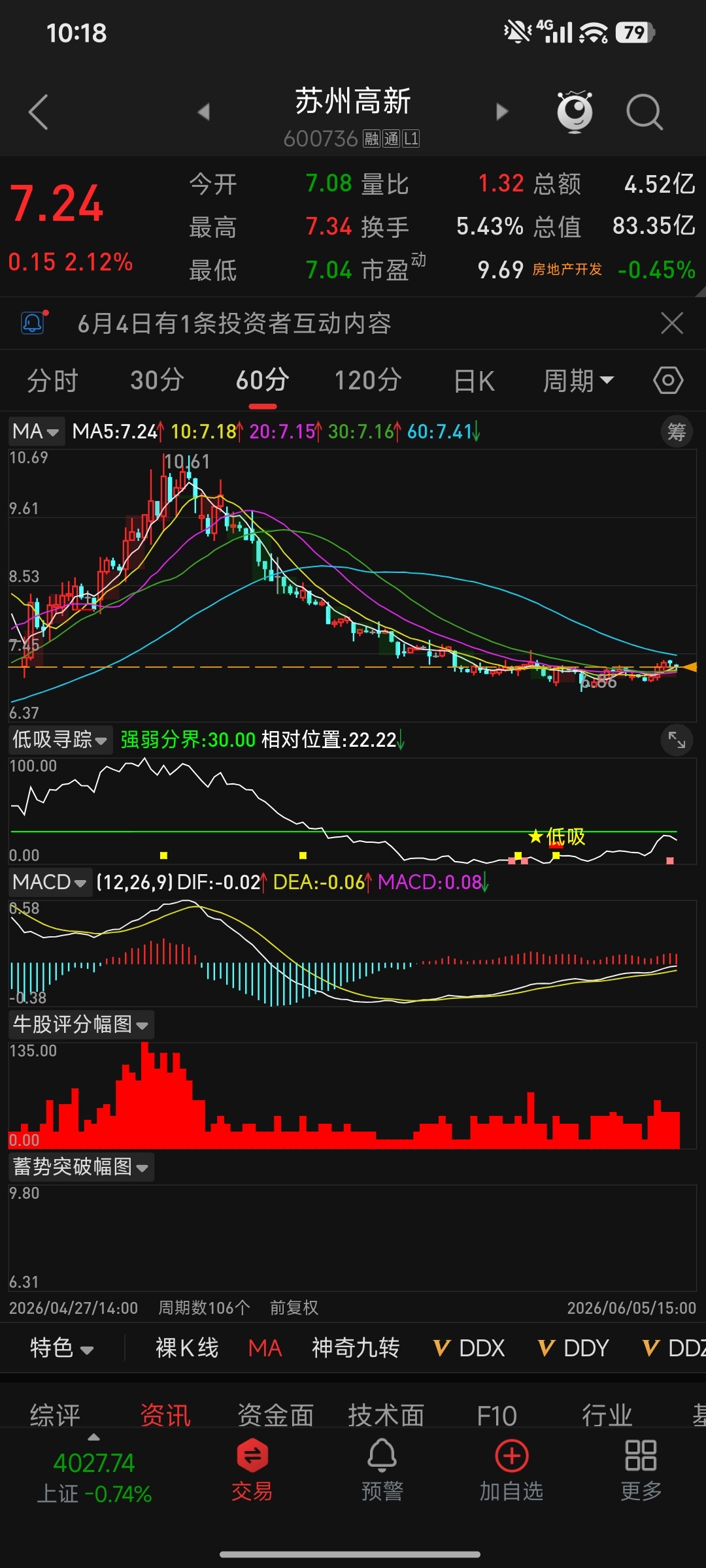The width and height of the screenshot is (706, 1568).
Task: Open the search magnifier icon
Action: [x=645, y=112]
